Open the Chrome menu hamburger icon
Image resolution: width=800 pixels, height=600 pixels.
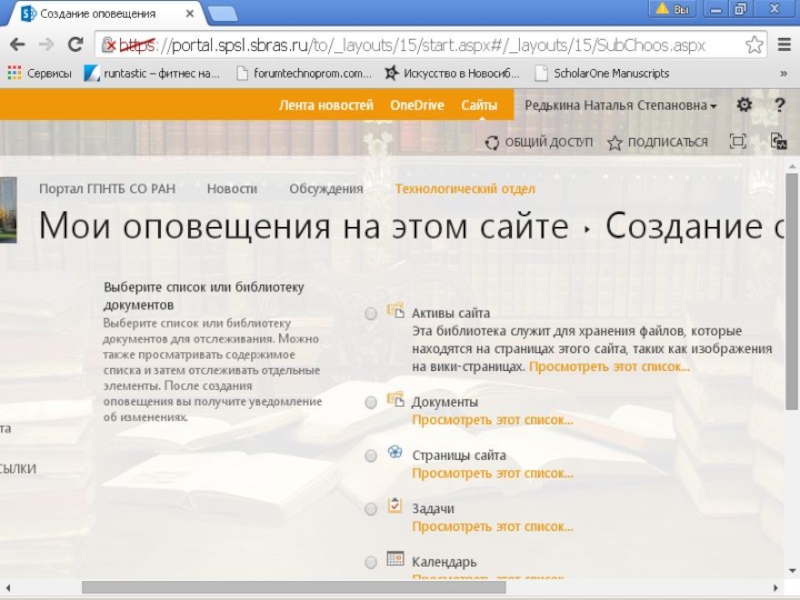tap(784, 45)
